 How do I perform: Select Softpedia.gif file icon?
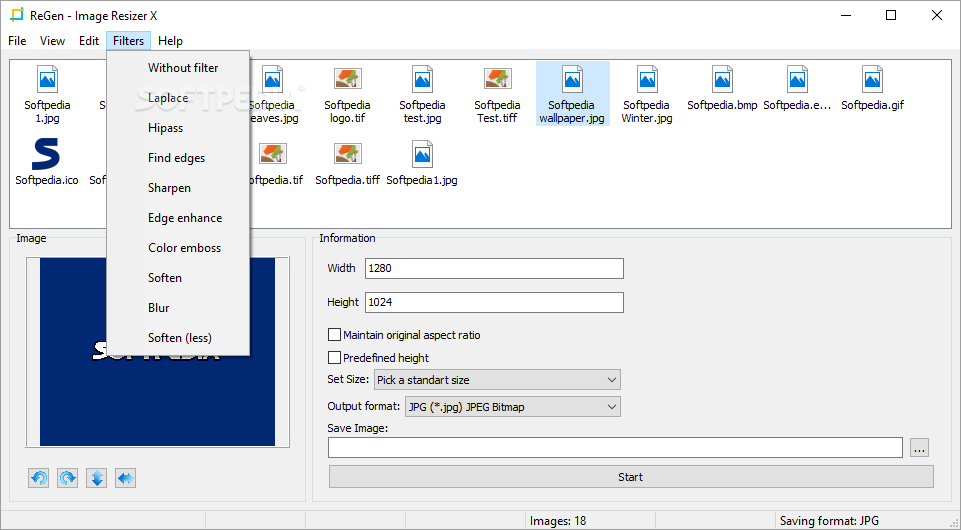point(872,80)
